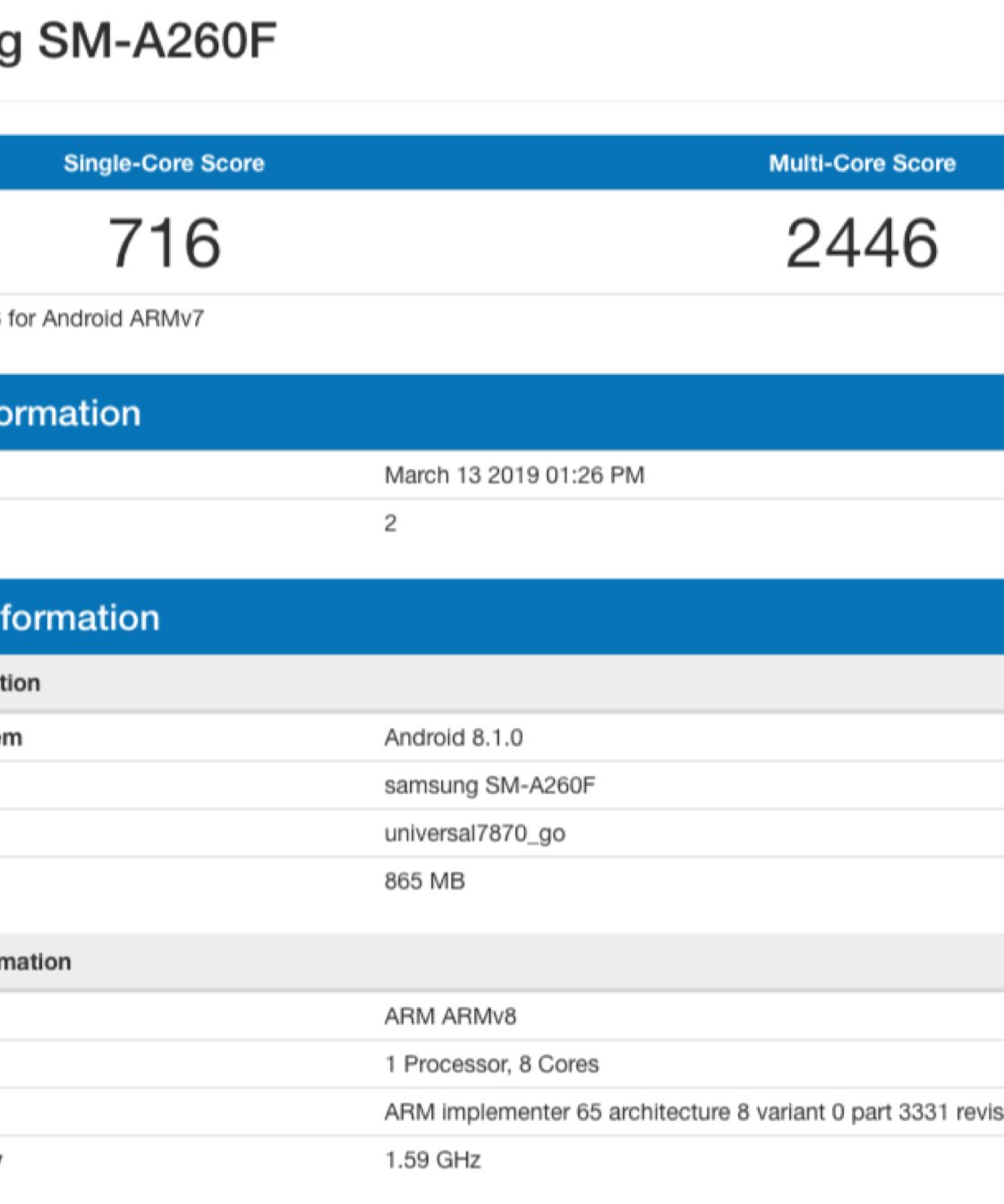This screenshot has height=1204, width=1004.
Task: Click the Single-Core Score header
Action: [164, 163]
